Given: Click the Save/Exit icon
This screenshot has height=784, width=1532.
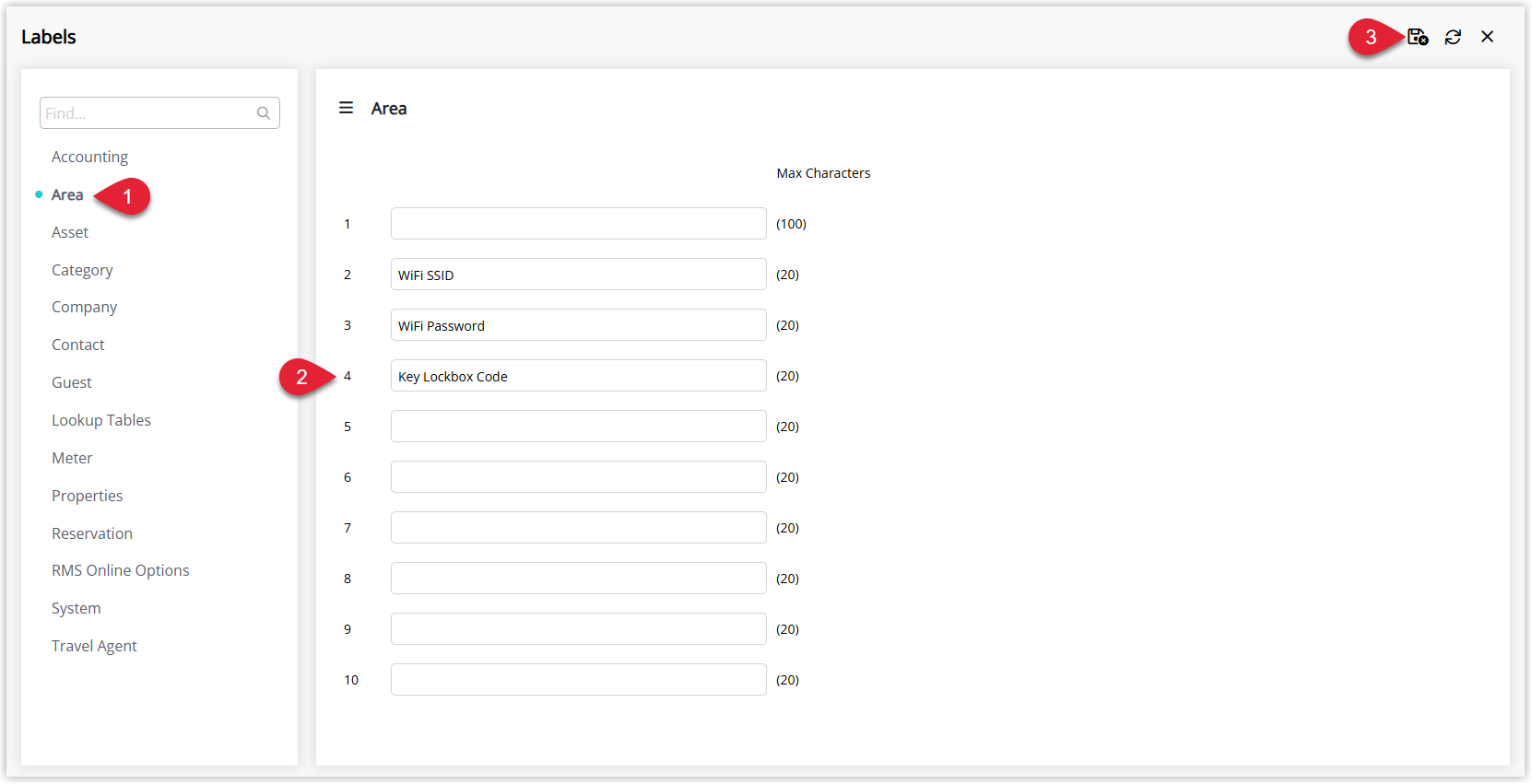Looking at the screenshot, I should [1418, 37].
